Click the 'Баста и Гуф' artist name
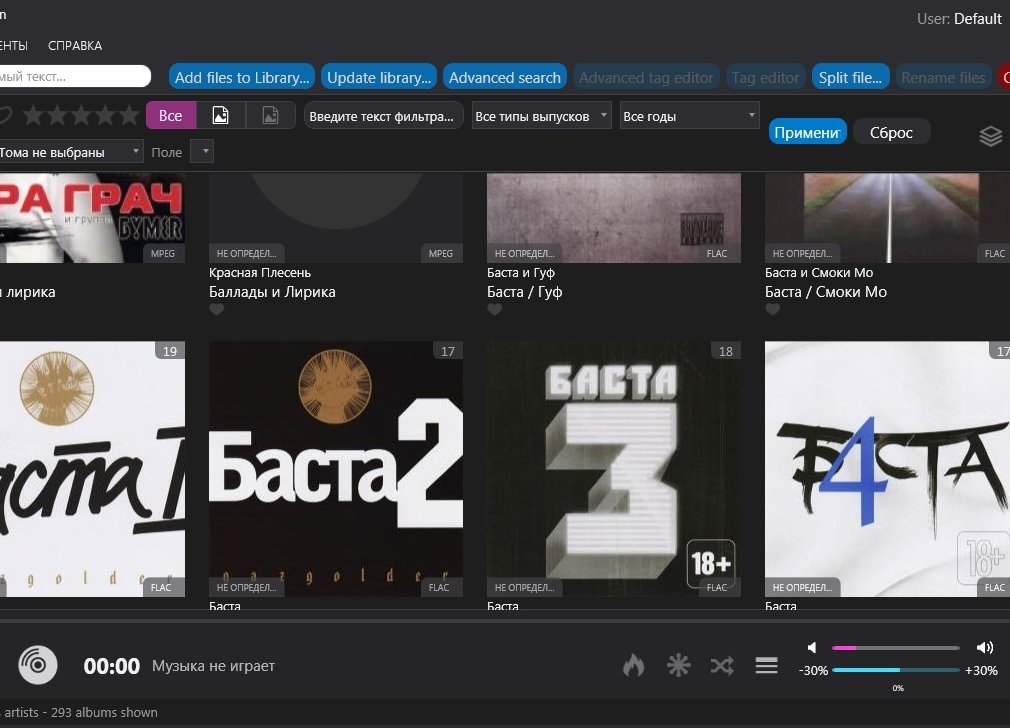This screenshot has height=728, width=1010. pos(520,273)
